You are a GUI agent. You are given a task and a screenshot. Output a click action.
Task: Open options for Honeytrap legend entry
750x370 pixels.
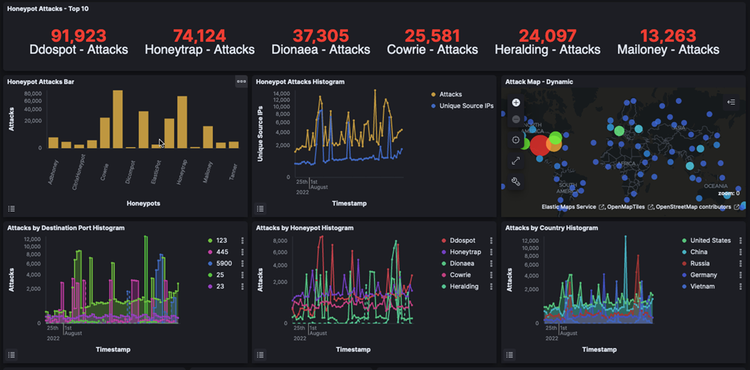[491, 252]
